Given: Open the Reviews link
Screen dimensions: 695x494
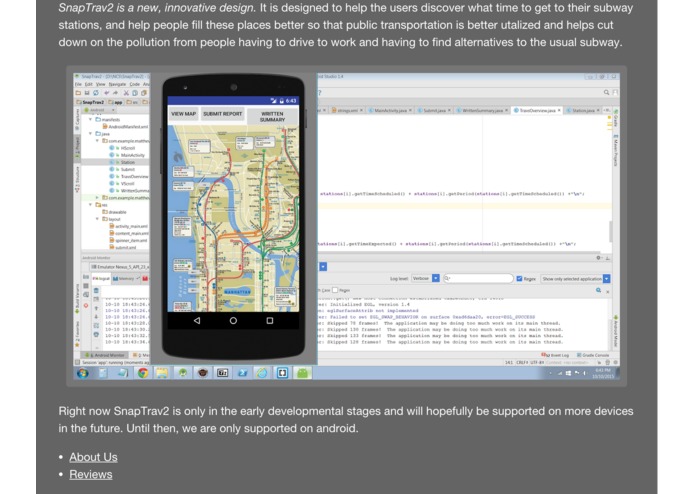Looking at the screenshot, I should click(90, 474).
